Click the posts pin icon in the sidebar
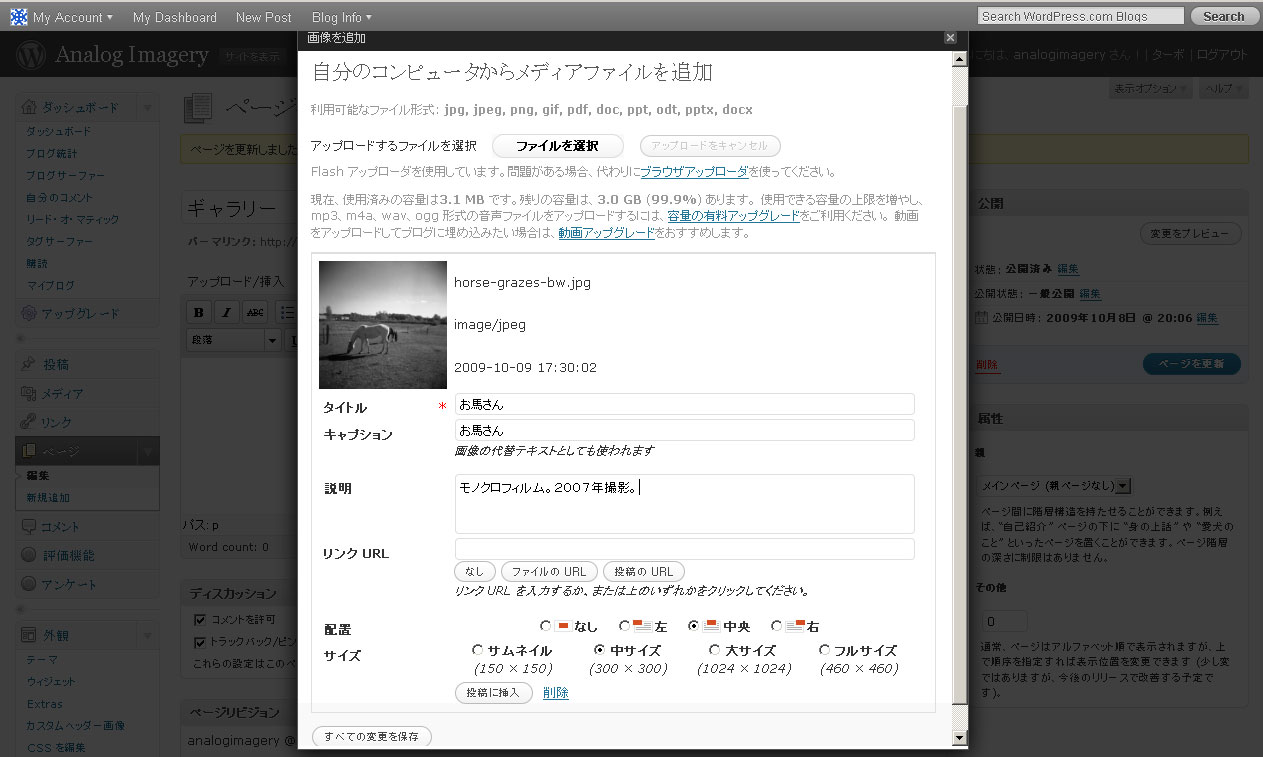This screenshot has width=1263, height=757. pos(29,364)
